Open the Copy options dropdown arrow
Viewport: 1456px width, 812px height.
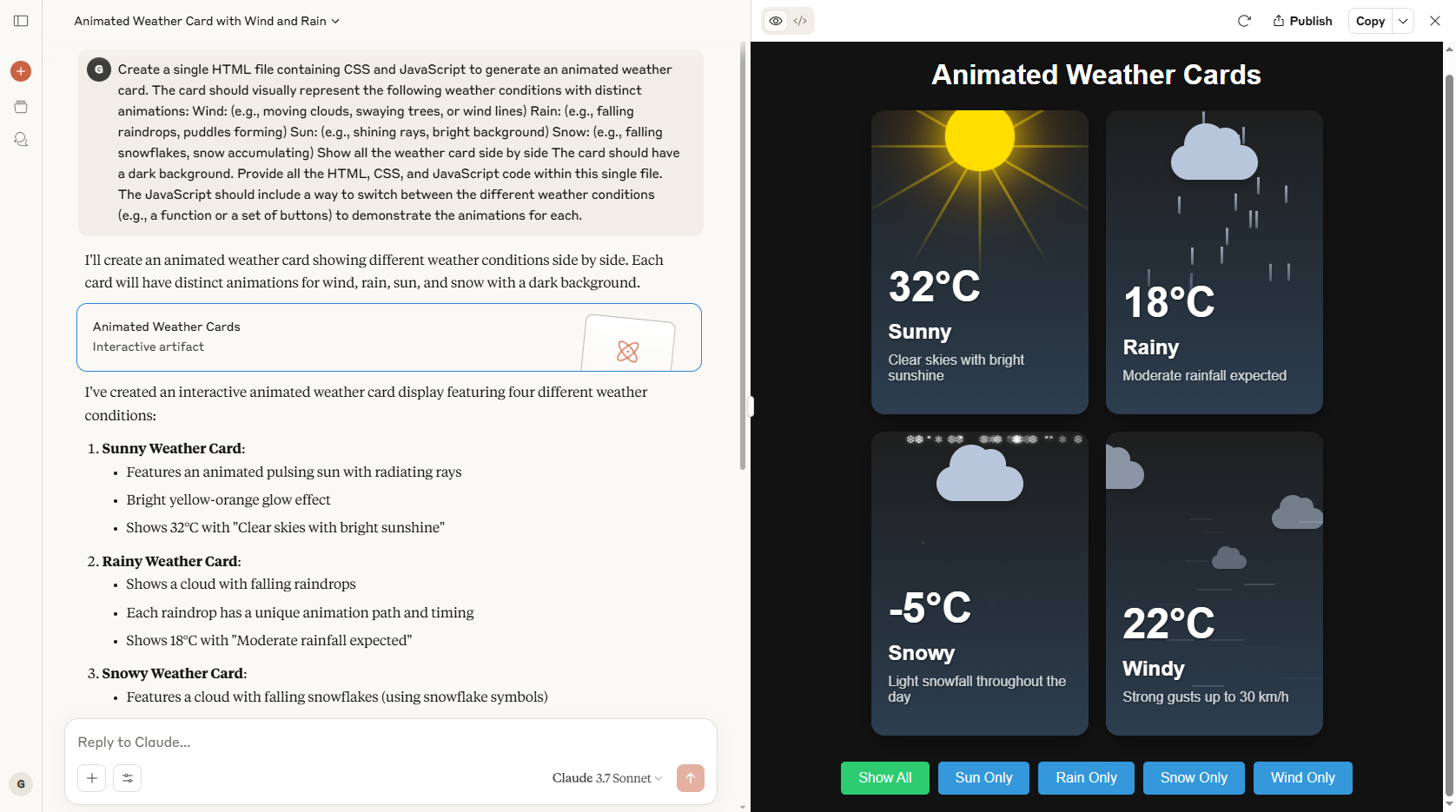1403,21
